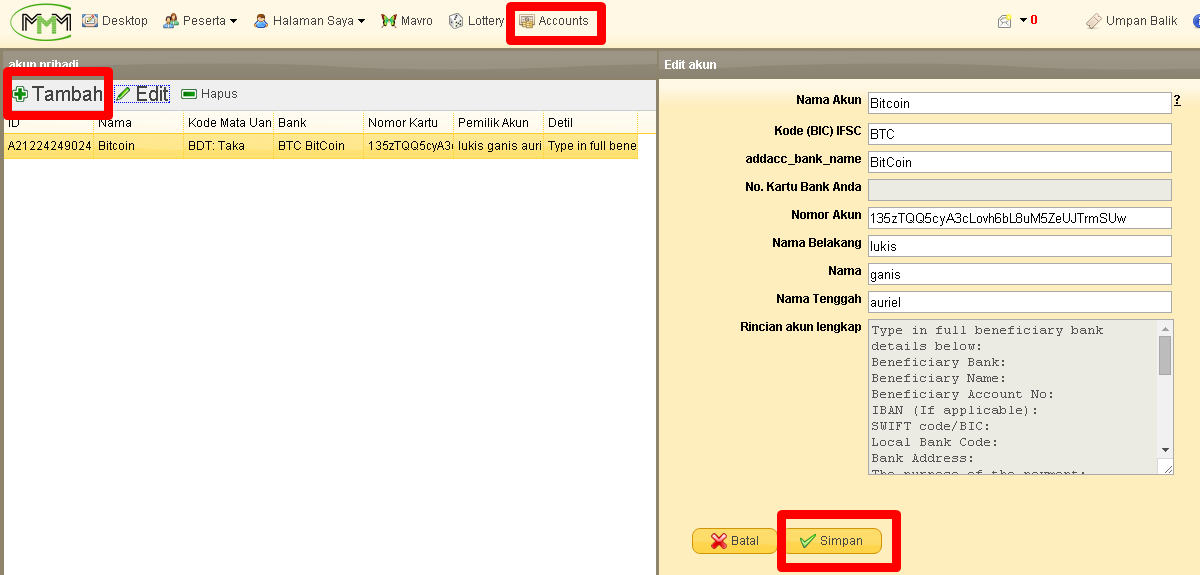Click the BDT: Taka cell
The width and height of the screenshot is (1200, 575).
point(229,146)
